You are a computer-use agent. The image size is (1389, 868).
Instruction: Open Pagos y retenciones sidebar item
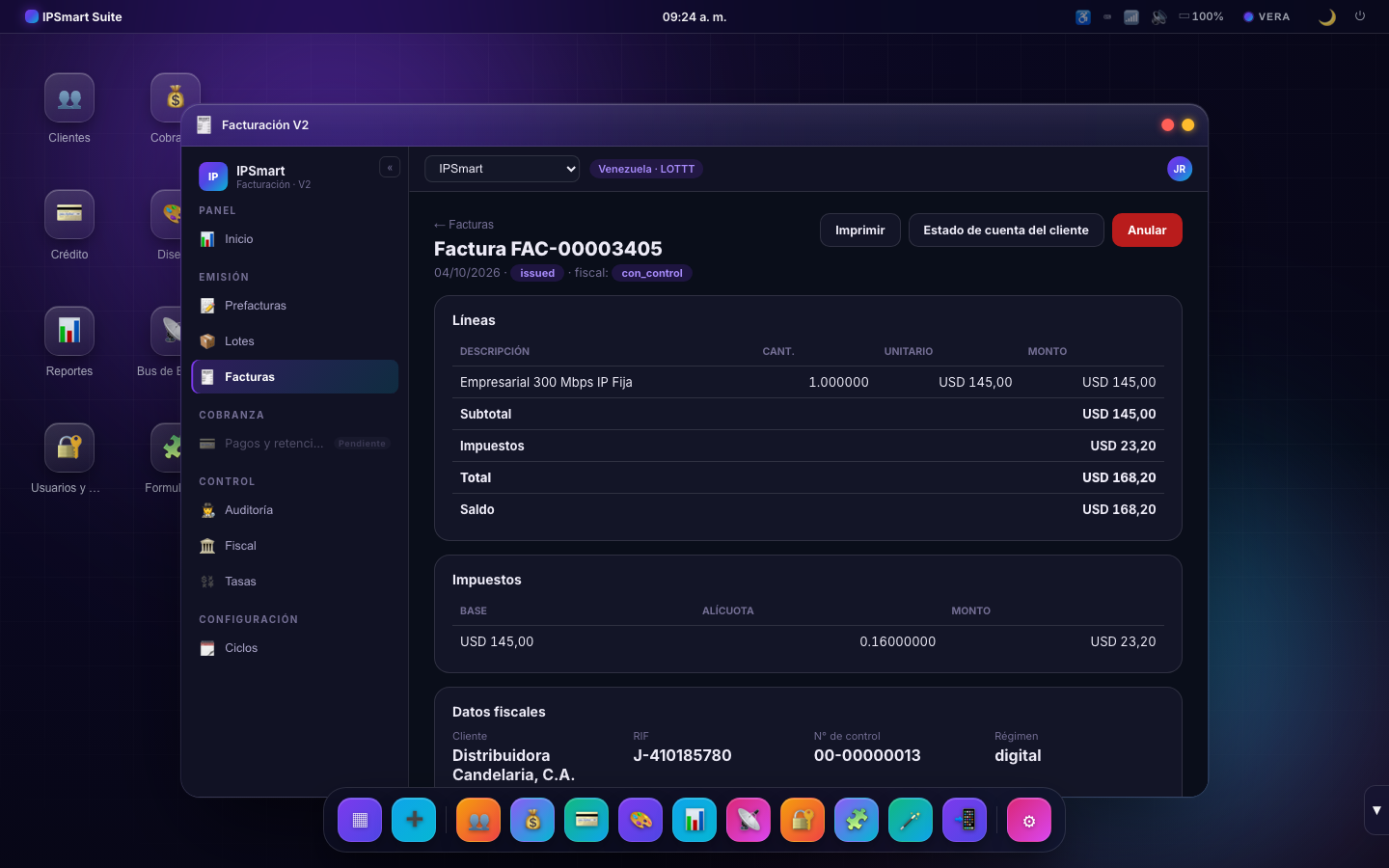295,444
